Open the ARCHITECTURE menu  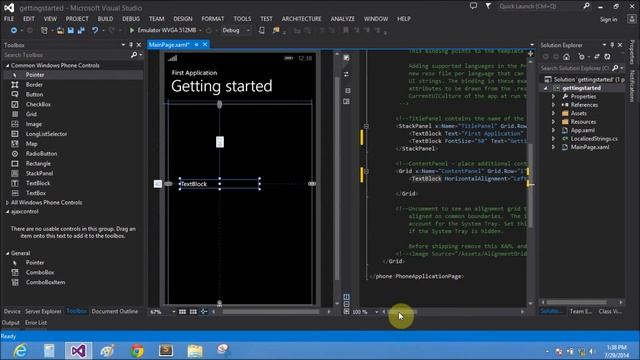coord(301,19)
